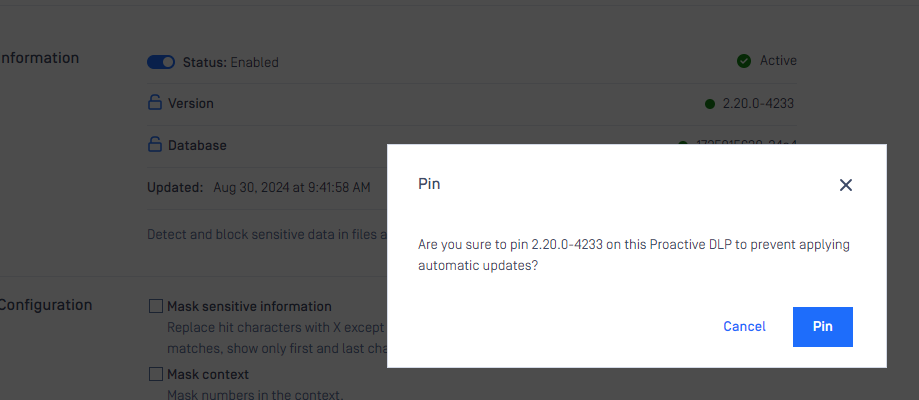Click the Pin button to confirm
Viewport: 919px width, 400px height.
(x=822, y=327)
